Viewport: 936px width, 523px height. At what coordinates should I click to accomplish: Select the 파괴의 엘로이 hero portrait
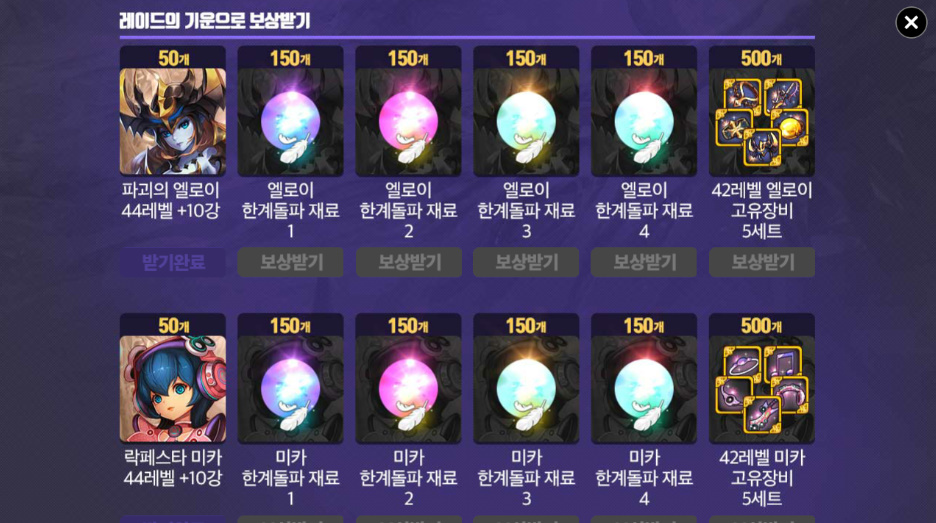pos(173,122)
